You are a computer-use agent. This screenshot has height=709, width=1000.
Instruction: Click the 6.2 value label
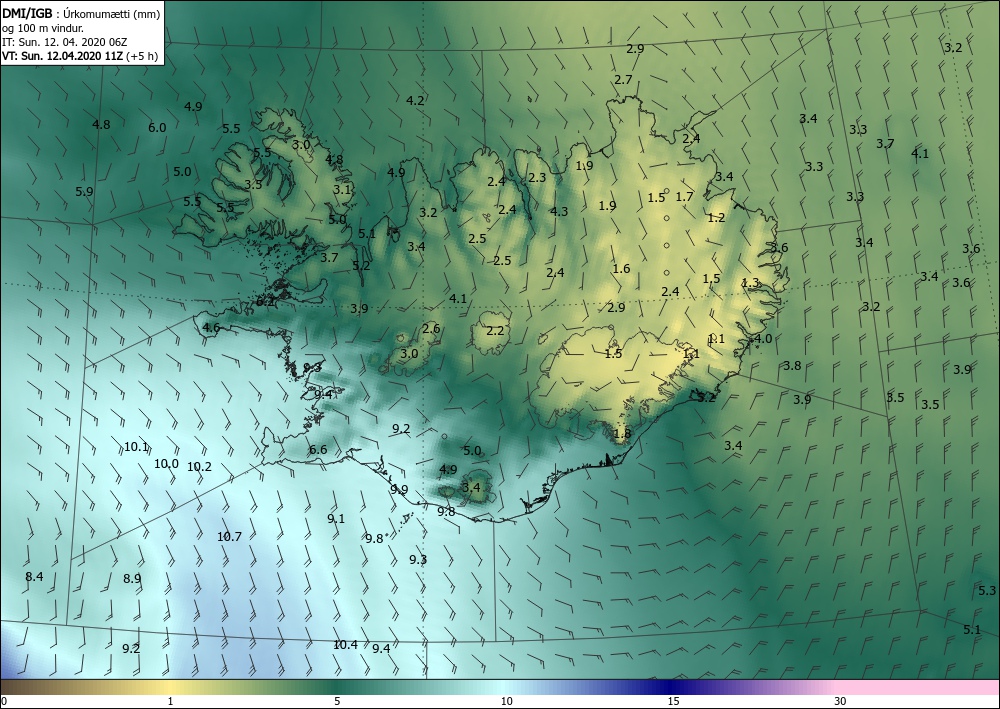pyautogui.click(x=265, y=302)
